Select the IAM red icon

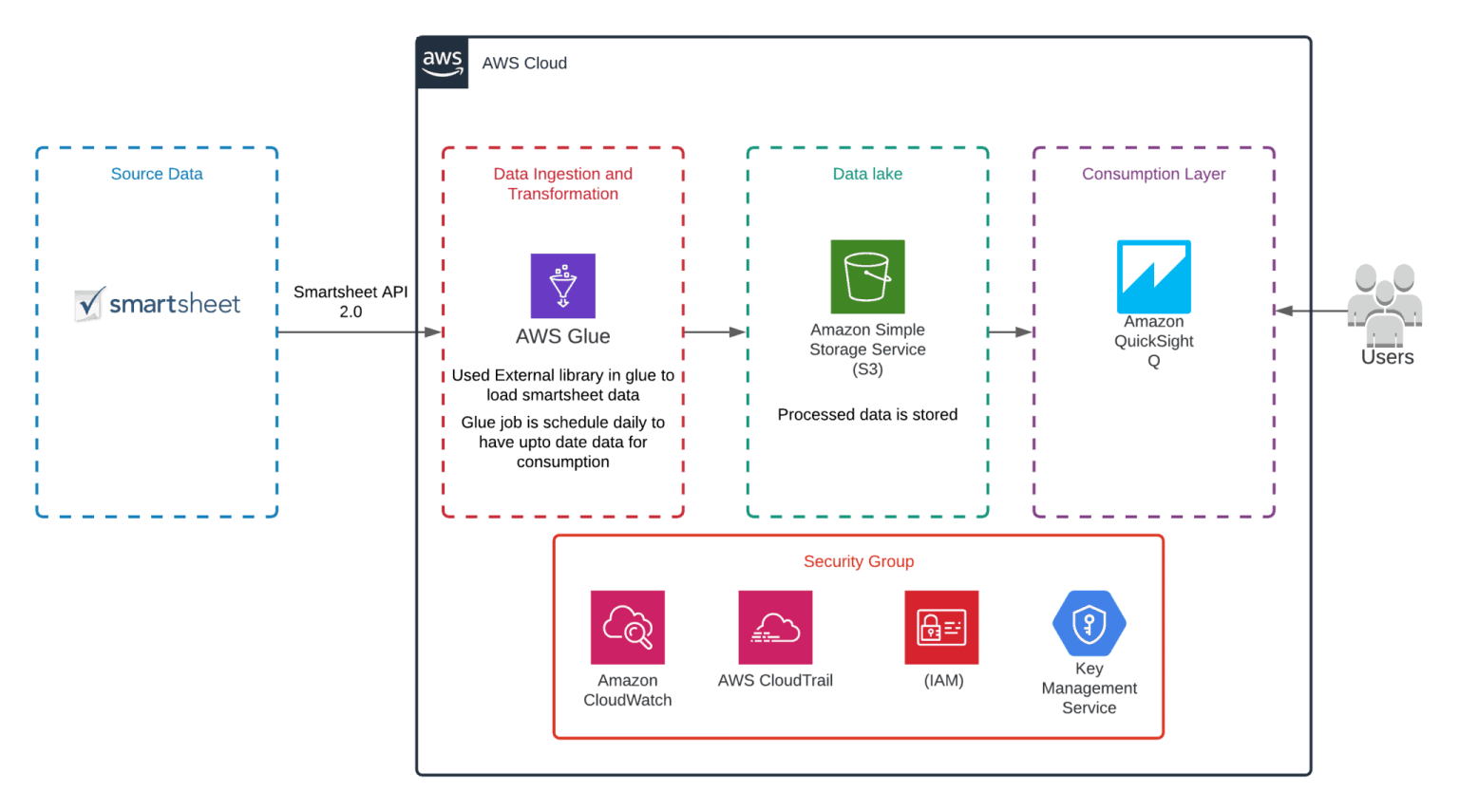coord(941,627)
